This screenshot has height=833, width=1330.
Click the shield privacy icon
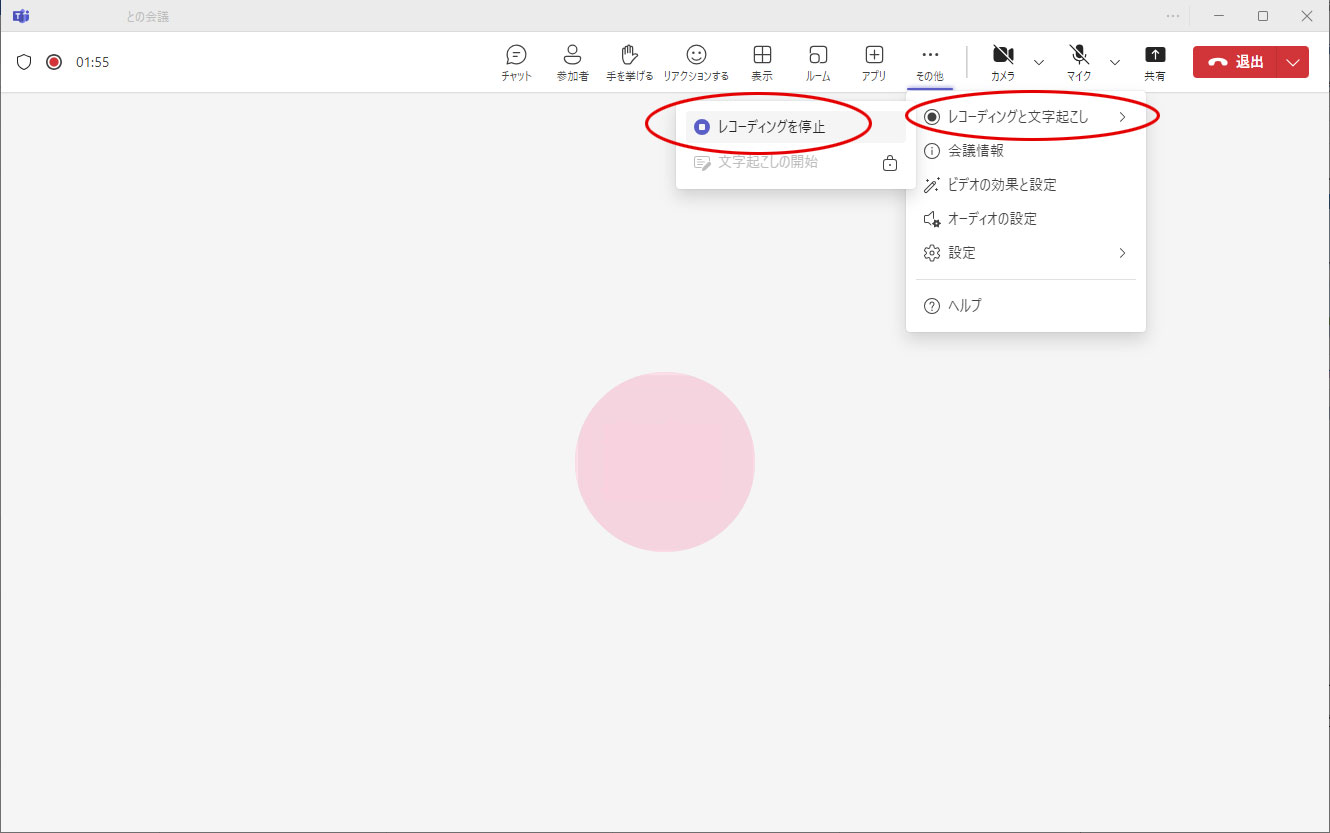click(25, 62)
